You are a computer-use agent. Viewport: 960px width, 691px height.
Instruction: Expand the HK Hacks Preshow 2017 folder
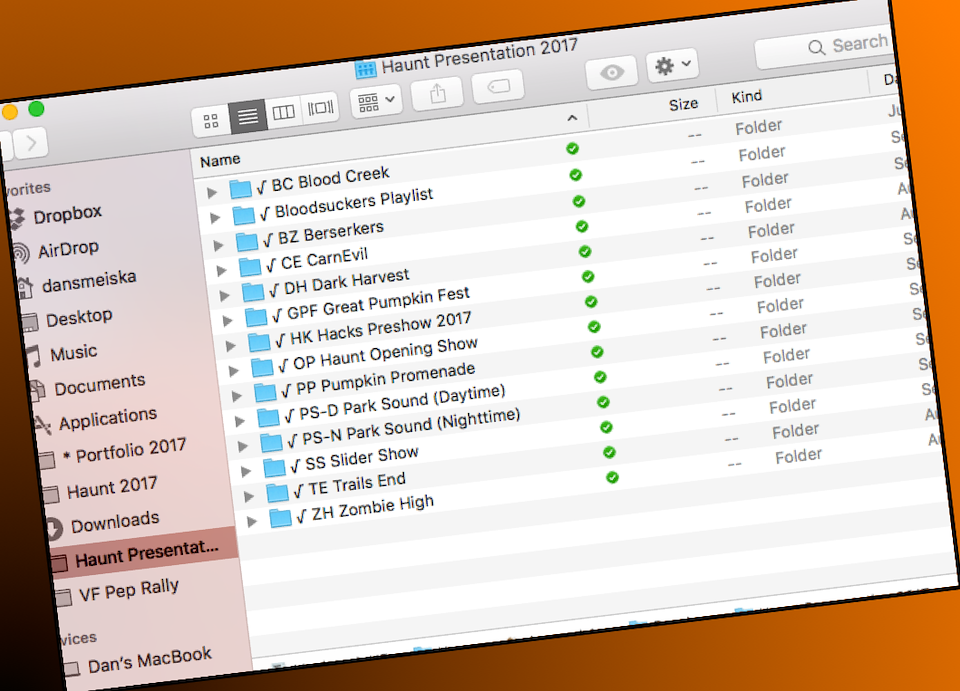pos(230,345)
